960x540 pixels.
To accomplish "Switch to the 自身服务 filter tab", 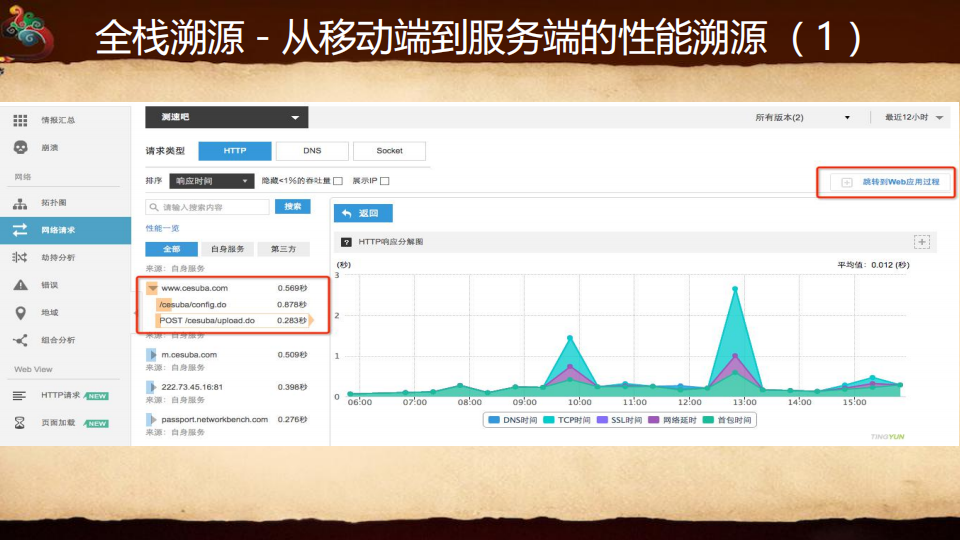I will (227, 249).
